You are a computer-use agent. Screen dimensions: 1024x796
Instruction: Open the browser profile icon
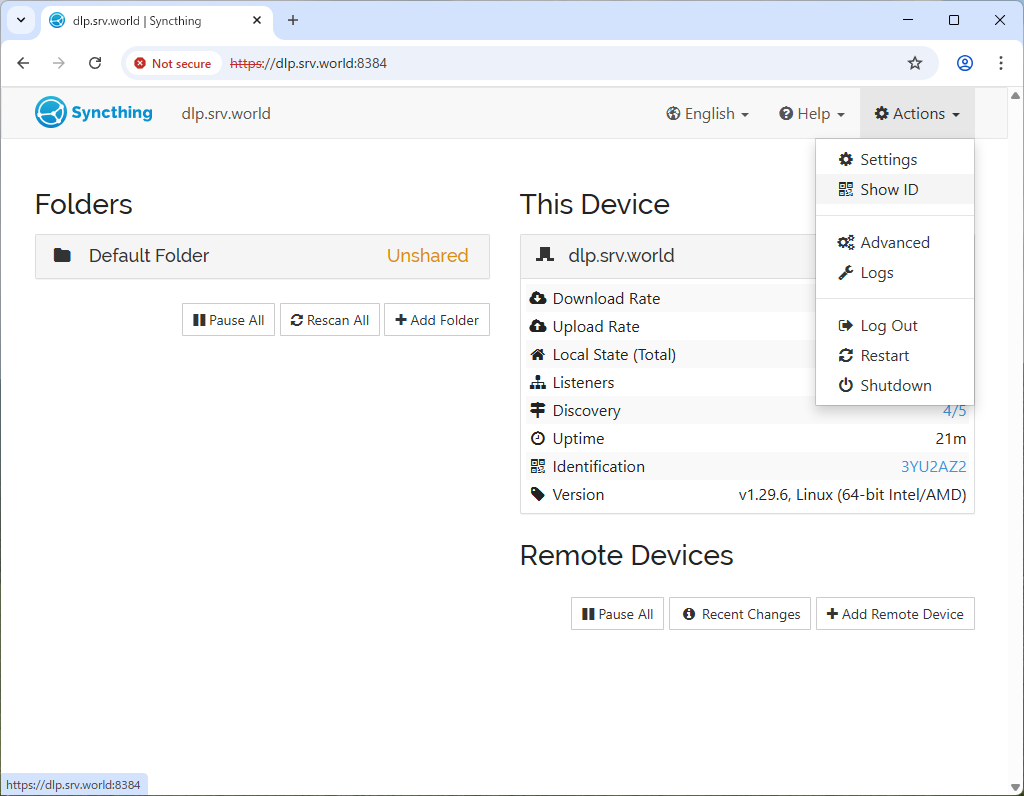(965, 63)
